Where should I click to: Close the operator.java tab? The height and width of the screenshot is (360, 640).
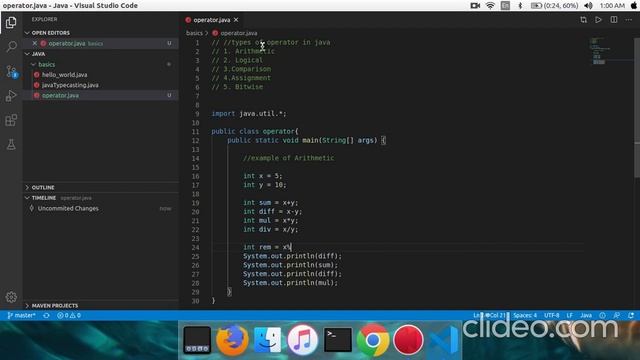point(236,20)
